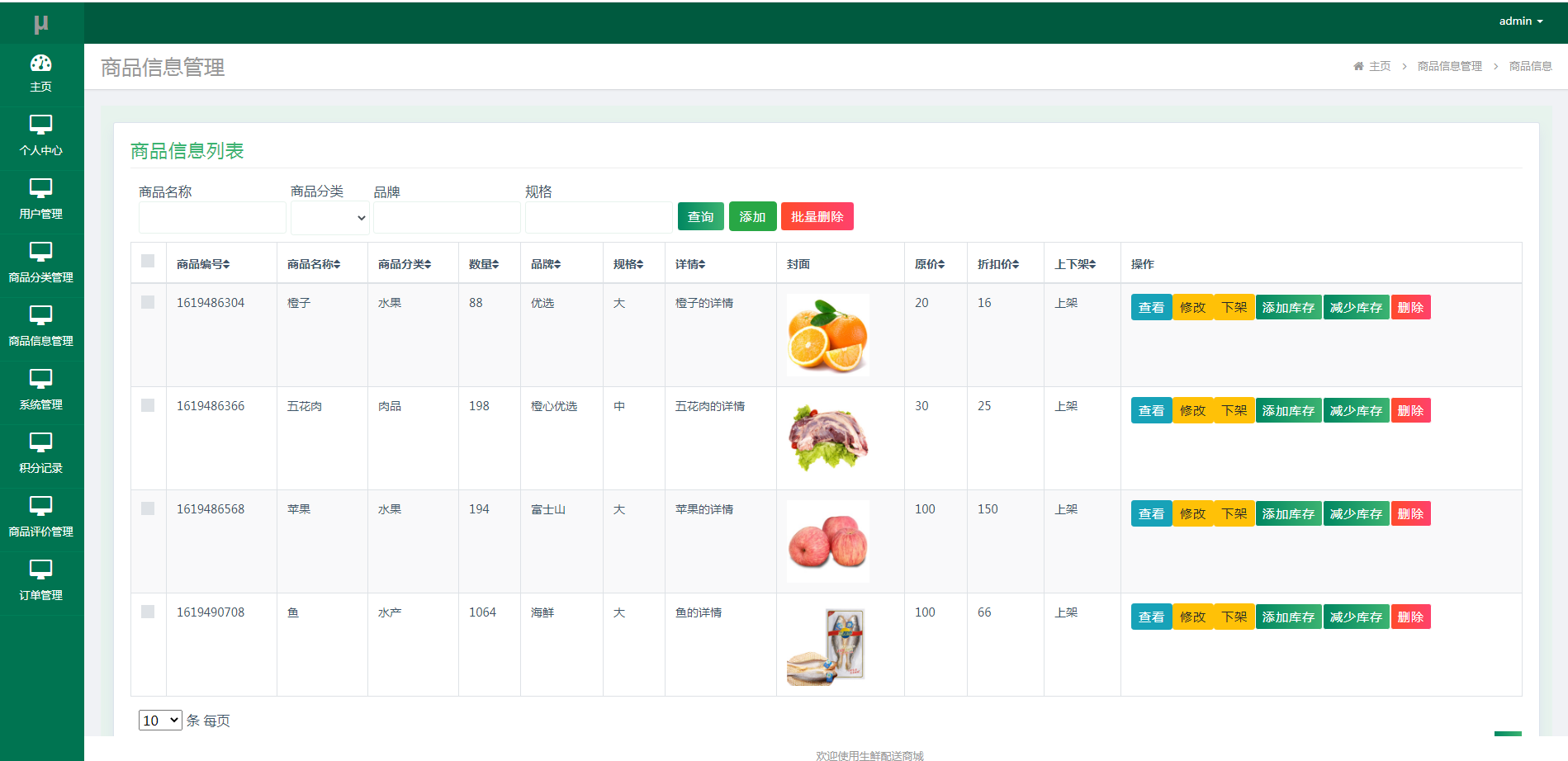Open the 主页 dashboard sidebar icon
1568x761 pixels.
pos(40,63)
